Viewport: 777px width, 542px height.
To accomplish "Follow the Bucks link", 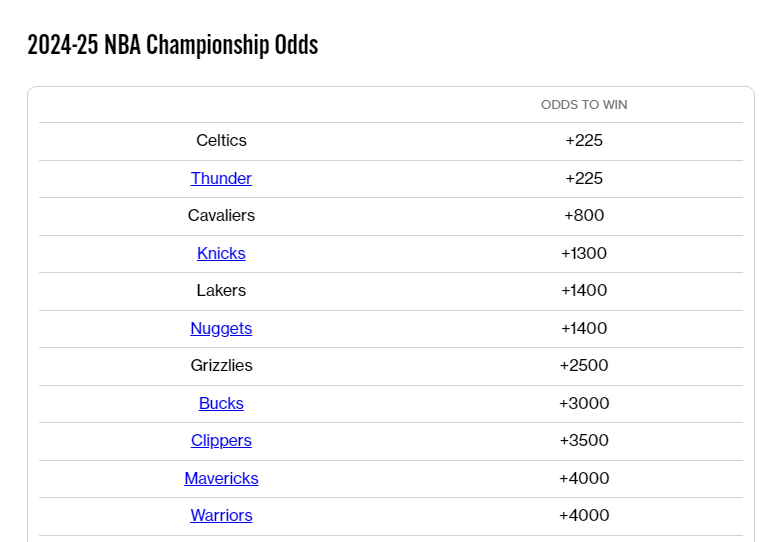I will [x=221, y=403].
